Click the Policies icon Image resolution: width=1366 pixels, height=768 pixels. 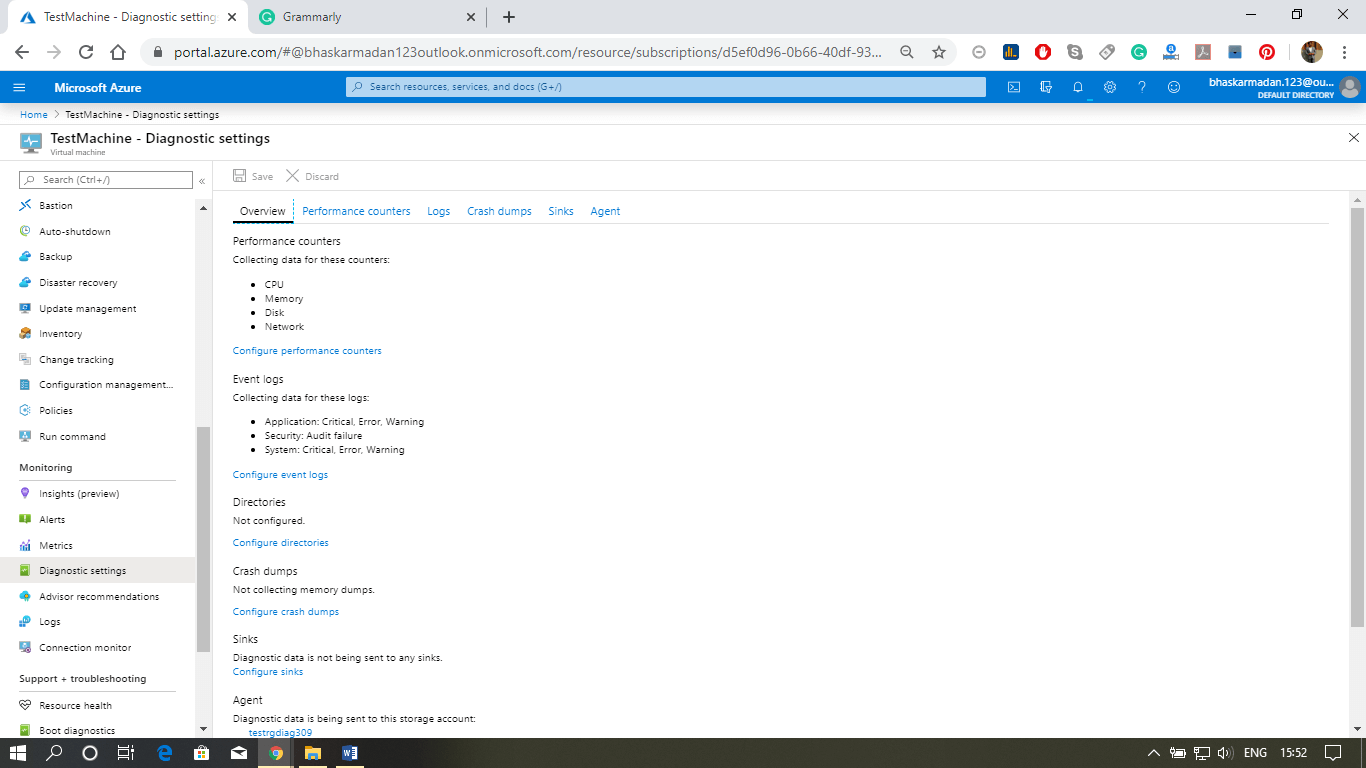[x=25, y=410]
